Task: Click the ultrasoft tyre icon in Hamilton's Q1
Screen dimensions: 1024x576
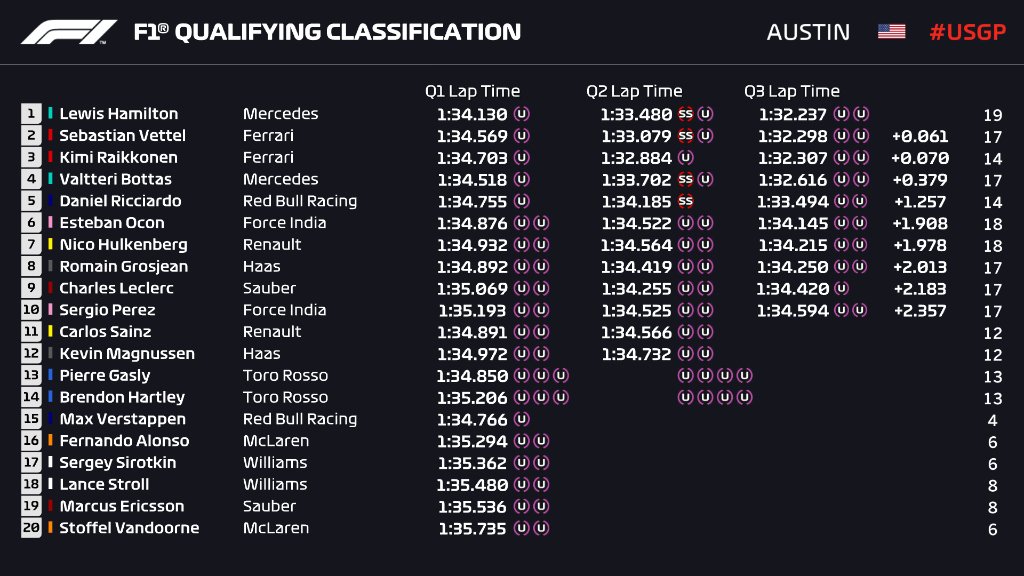Action: [521, 114]
